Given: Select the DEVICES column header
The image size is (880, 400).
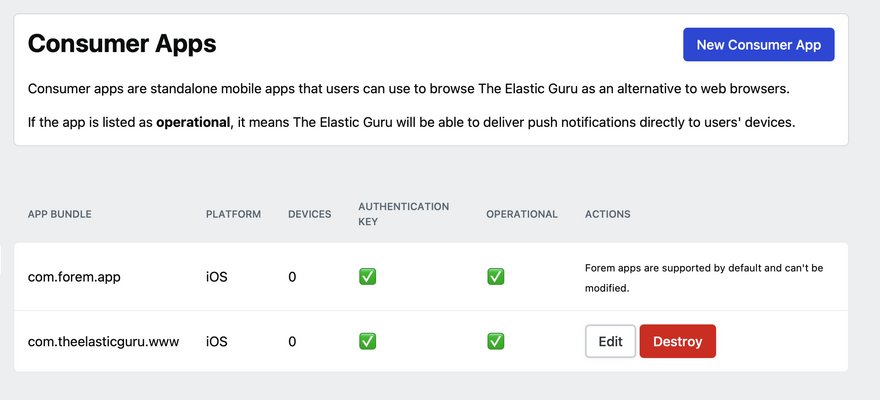Looking at the screenshot, I should pos(310,214).
